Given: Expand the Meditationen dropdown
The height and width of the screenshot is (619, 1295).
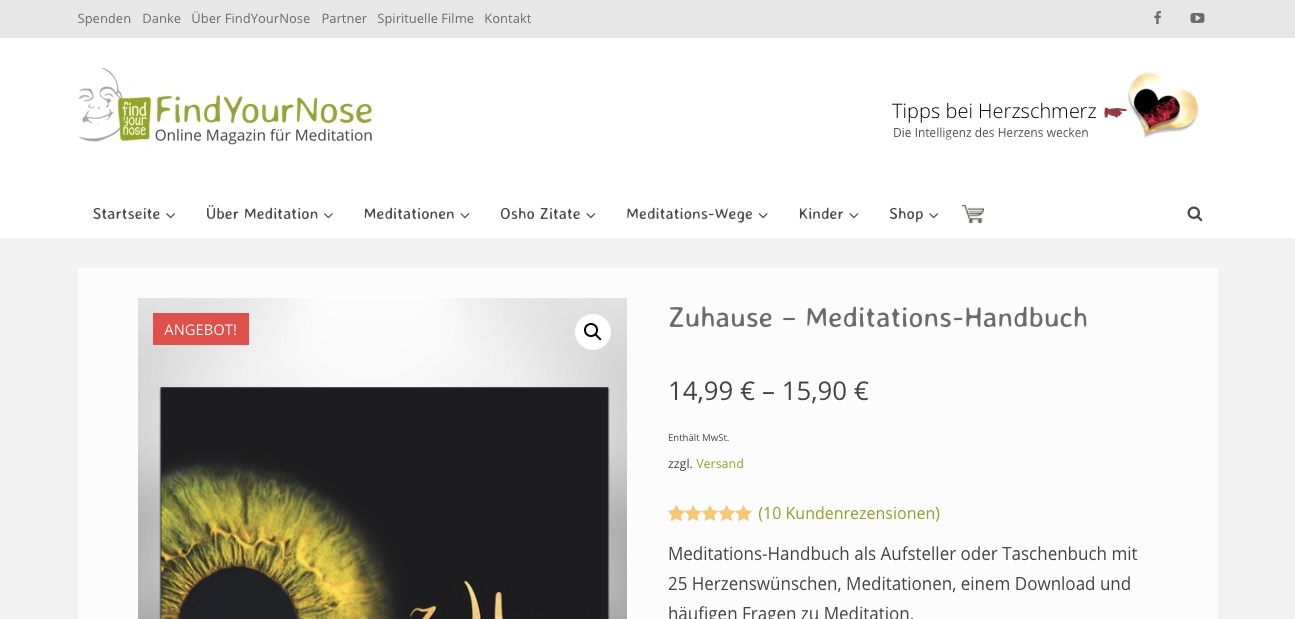Looking at the screenshot, I should [416, 214].
